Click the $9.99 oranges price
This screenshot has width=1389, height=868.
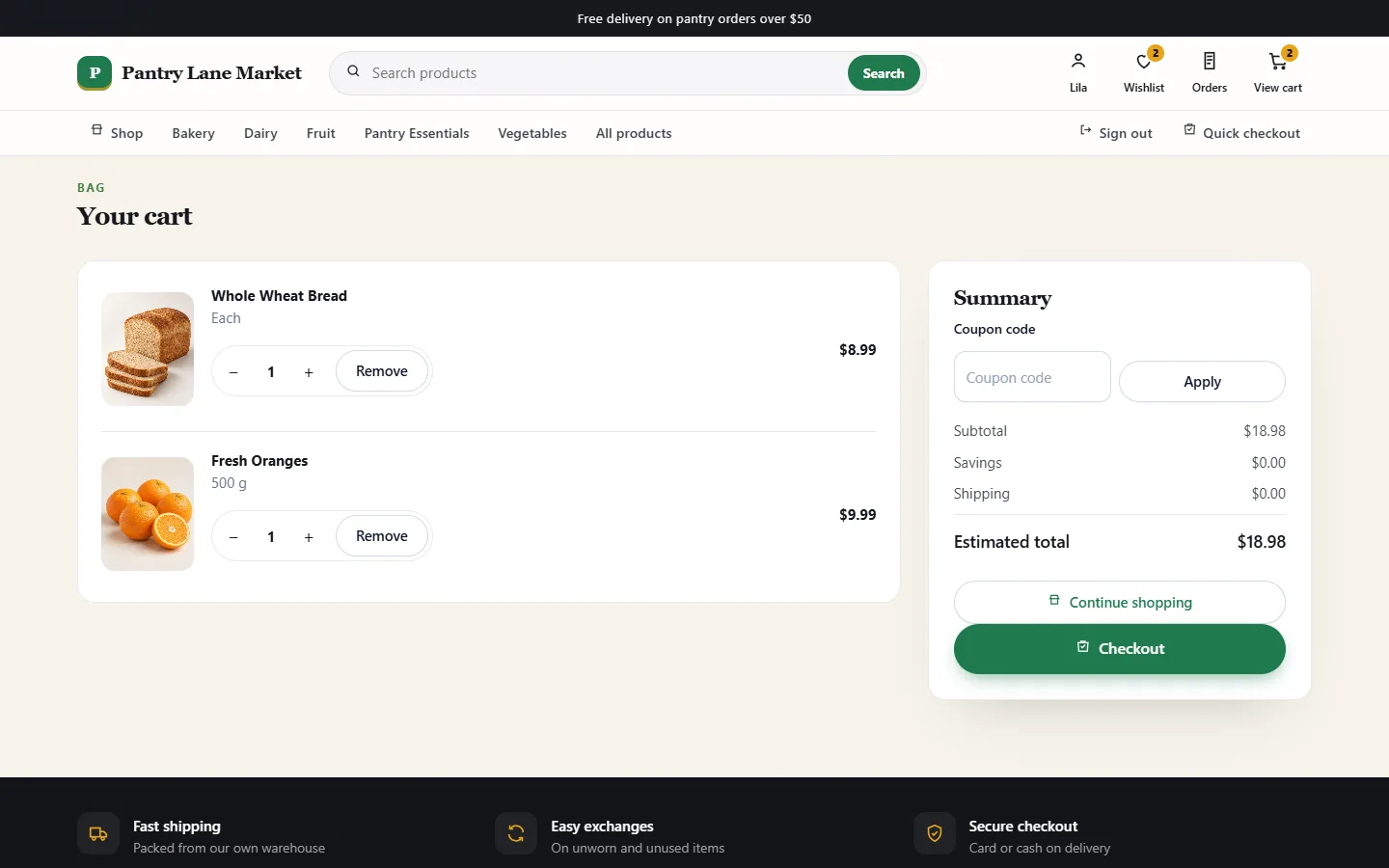tap(858, 515)
